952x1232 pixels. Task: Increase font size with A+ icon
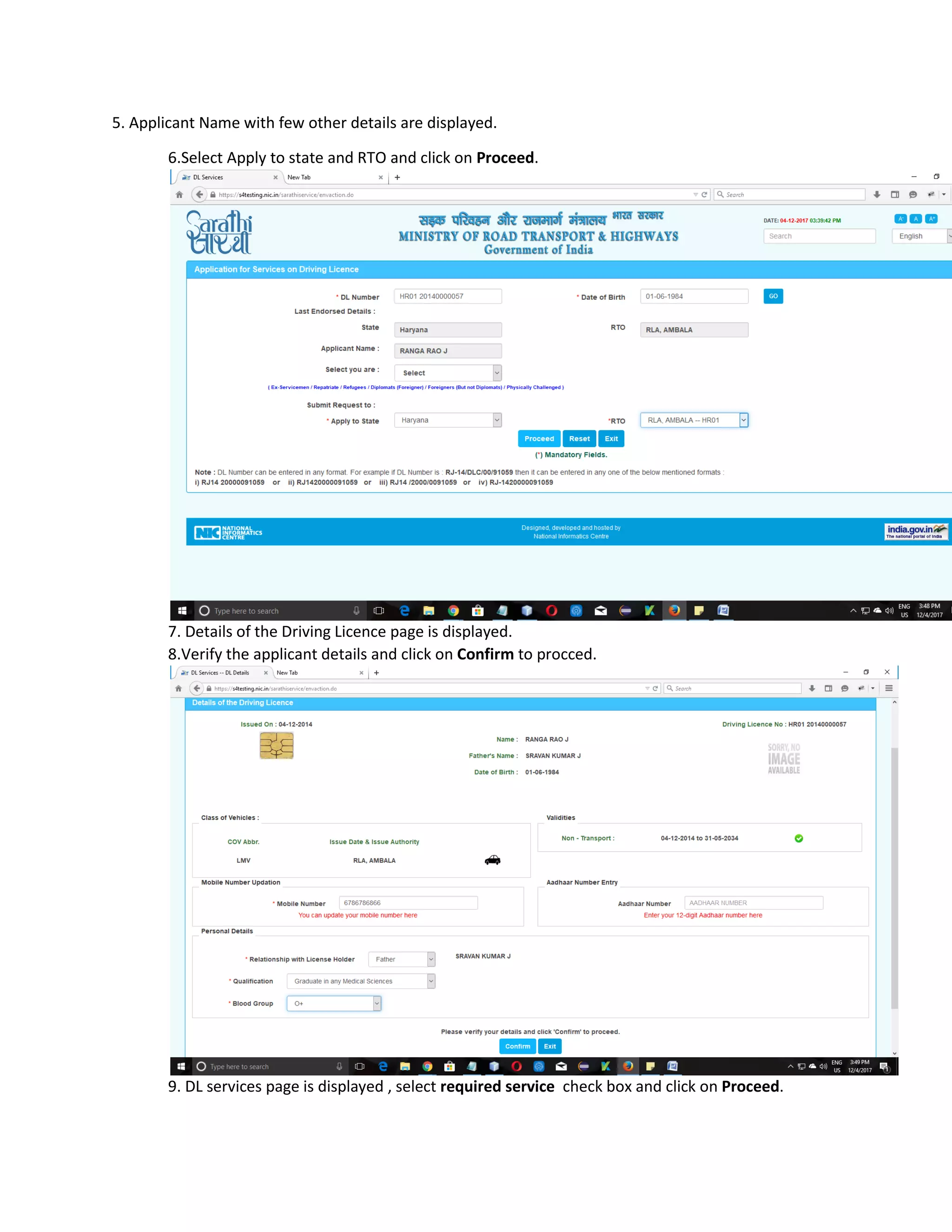(932, 219)
